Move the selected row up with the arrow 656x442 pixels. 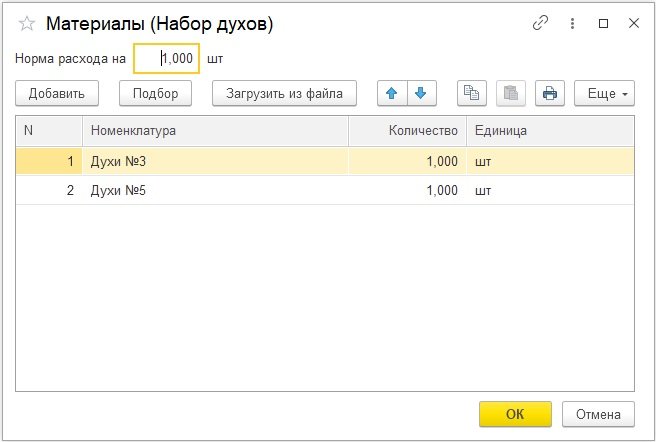click(392, 93)
